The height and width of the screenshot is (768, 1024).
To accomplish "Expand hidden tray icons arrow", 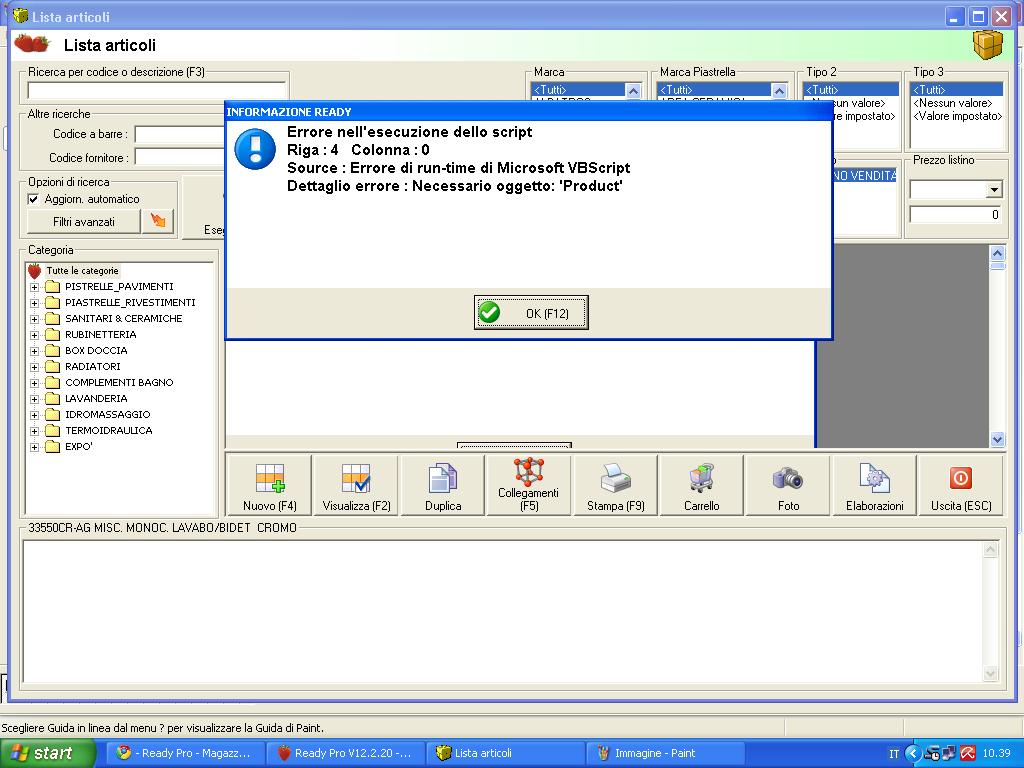I will point(913,754).
